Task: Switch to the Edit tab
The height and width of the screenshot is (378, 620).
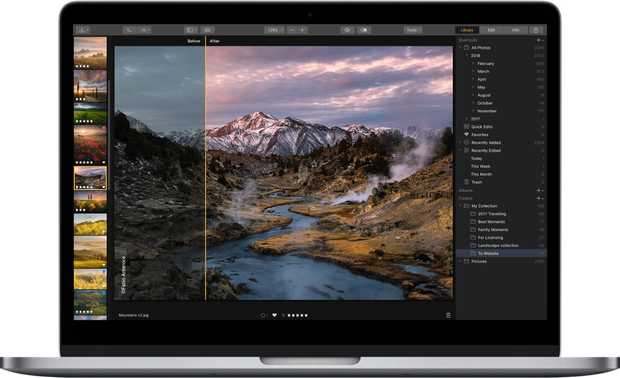Action: coord(491,30)
